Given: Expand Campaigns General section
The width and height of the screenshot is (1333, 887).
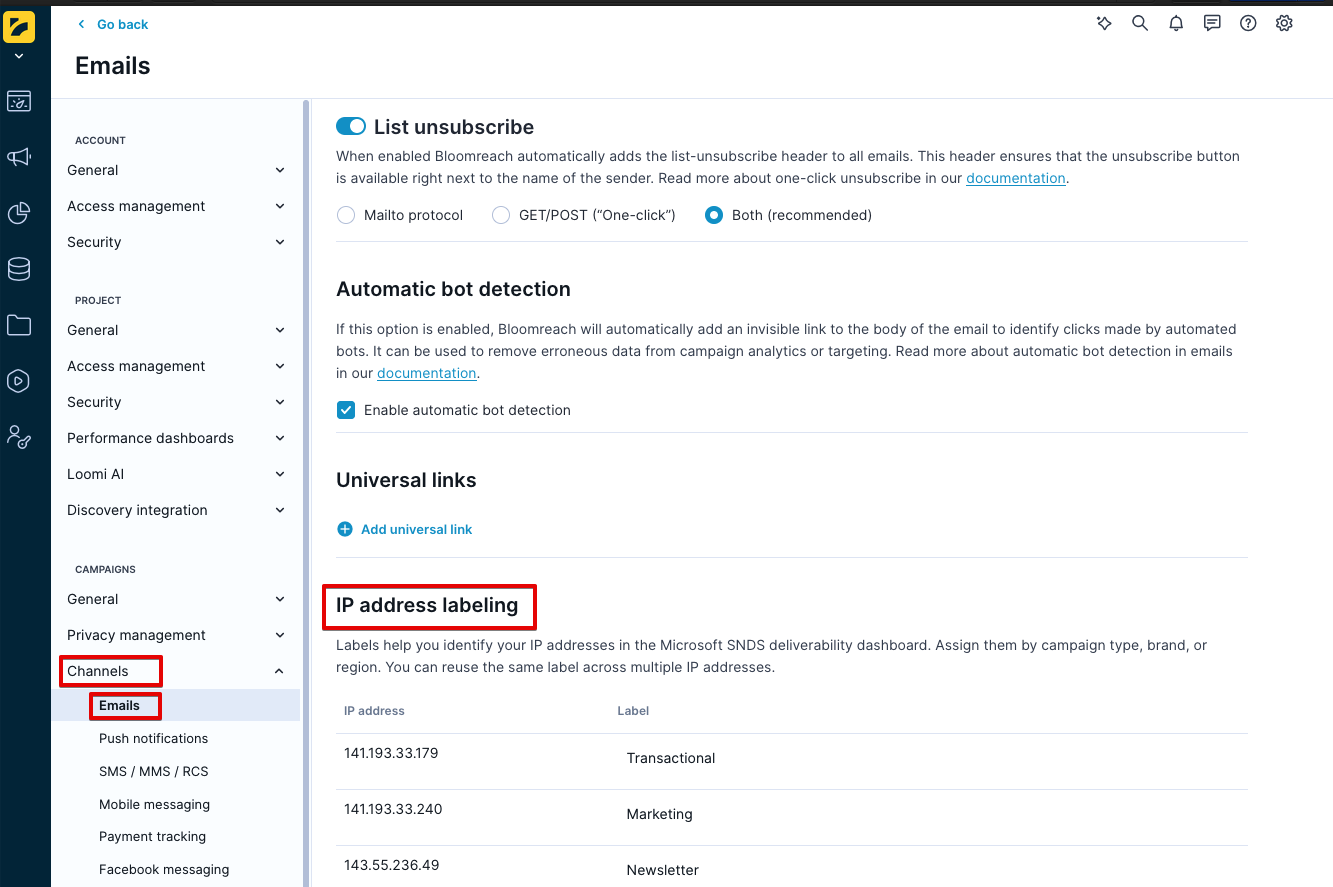Looking at the screenshot, I should (176, 599).
